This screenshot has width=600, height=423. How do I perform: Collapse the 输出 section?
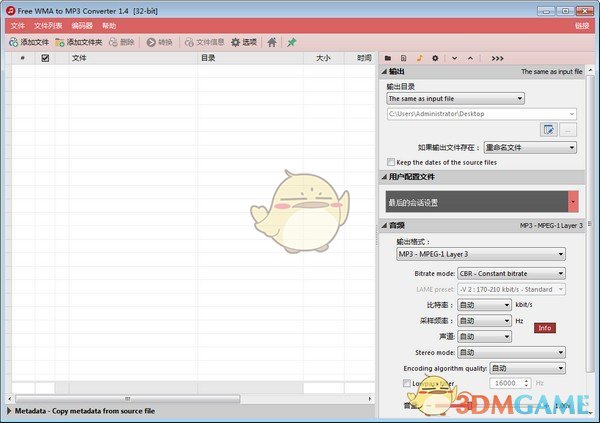pos(384,72)
